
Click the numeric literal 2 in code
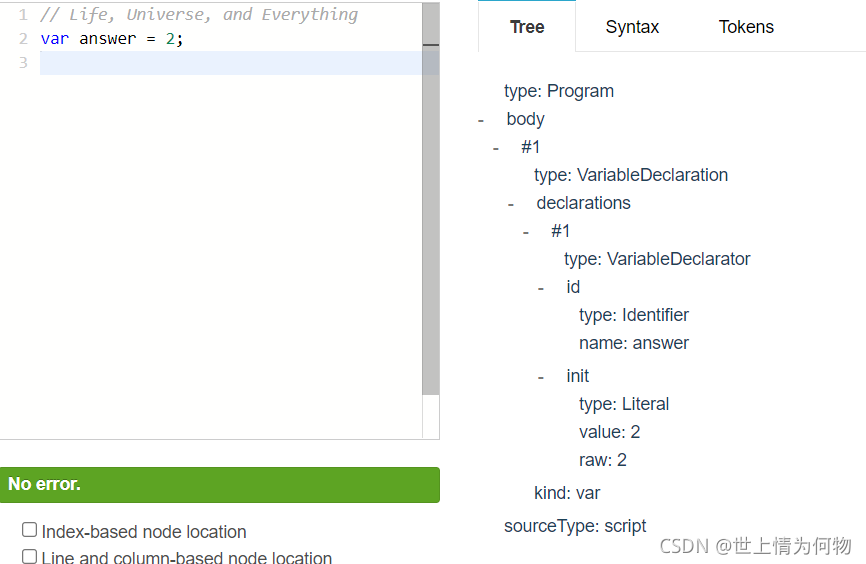tap(170, 39)
